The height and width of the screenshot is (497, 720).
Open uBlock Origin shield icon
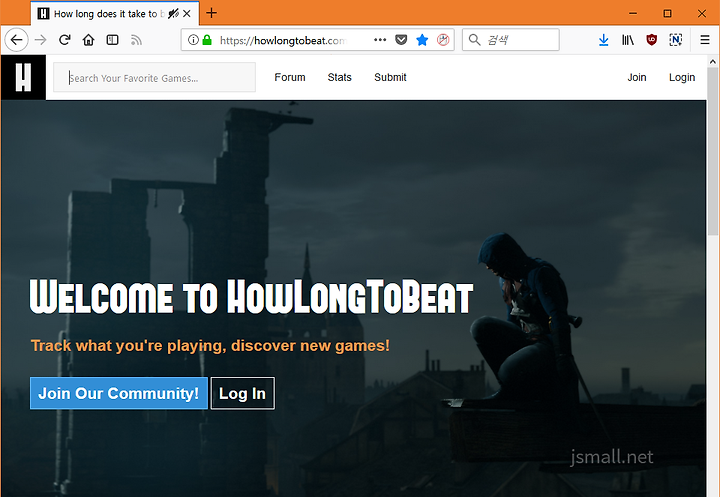tap(652, 40)
